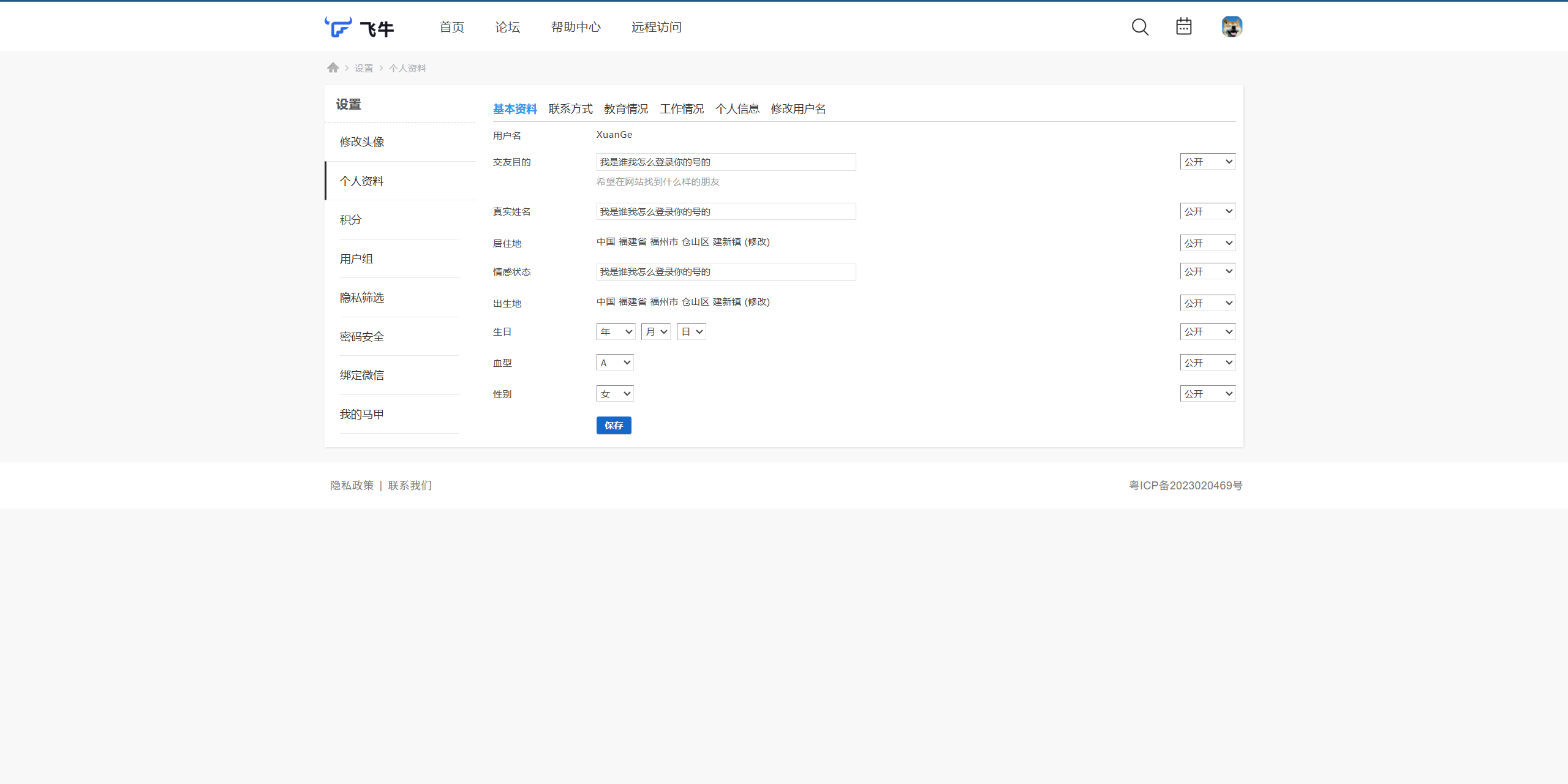
Task: Select 密码安全 in settings sidebar
Action: click(x=362, y=336)
